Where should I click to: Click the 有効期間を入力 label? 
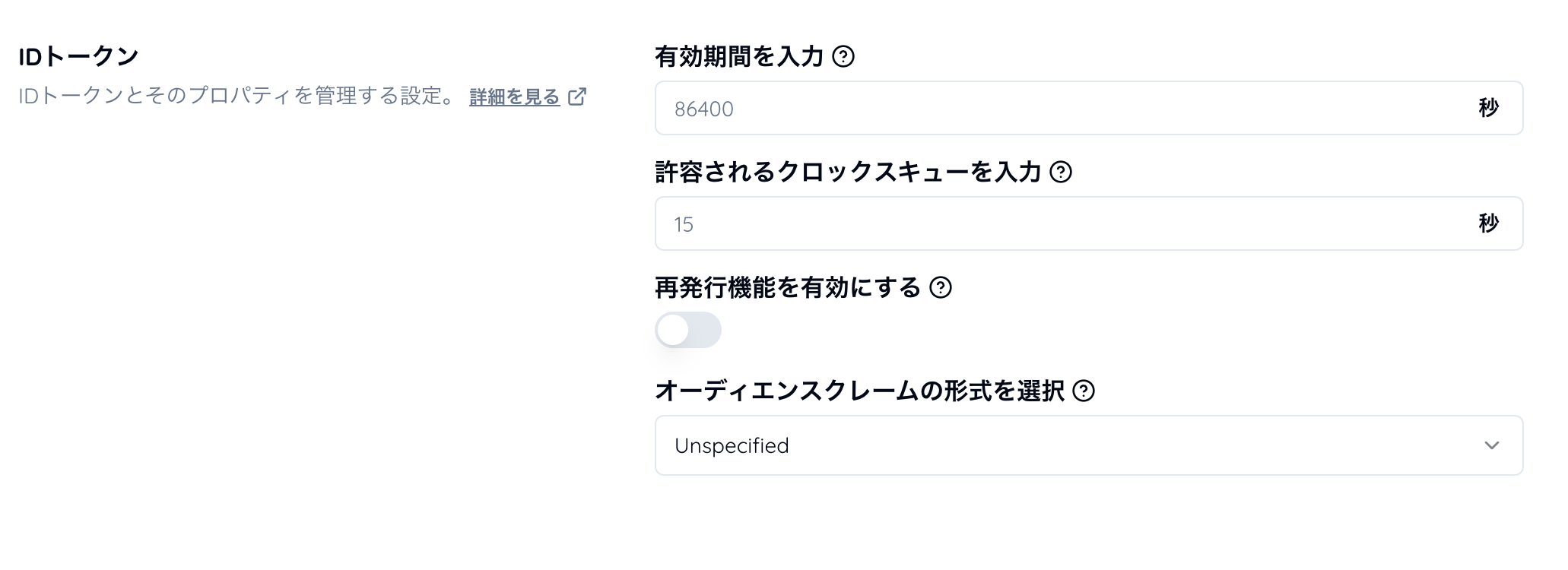pyautogui.click(x=739, y=57)
